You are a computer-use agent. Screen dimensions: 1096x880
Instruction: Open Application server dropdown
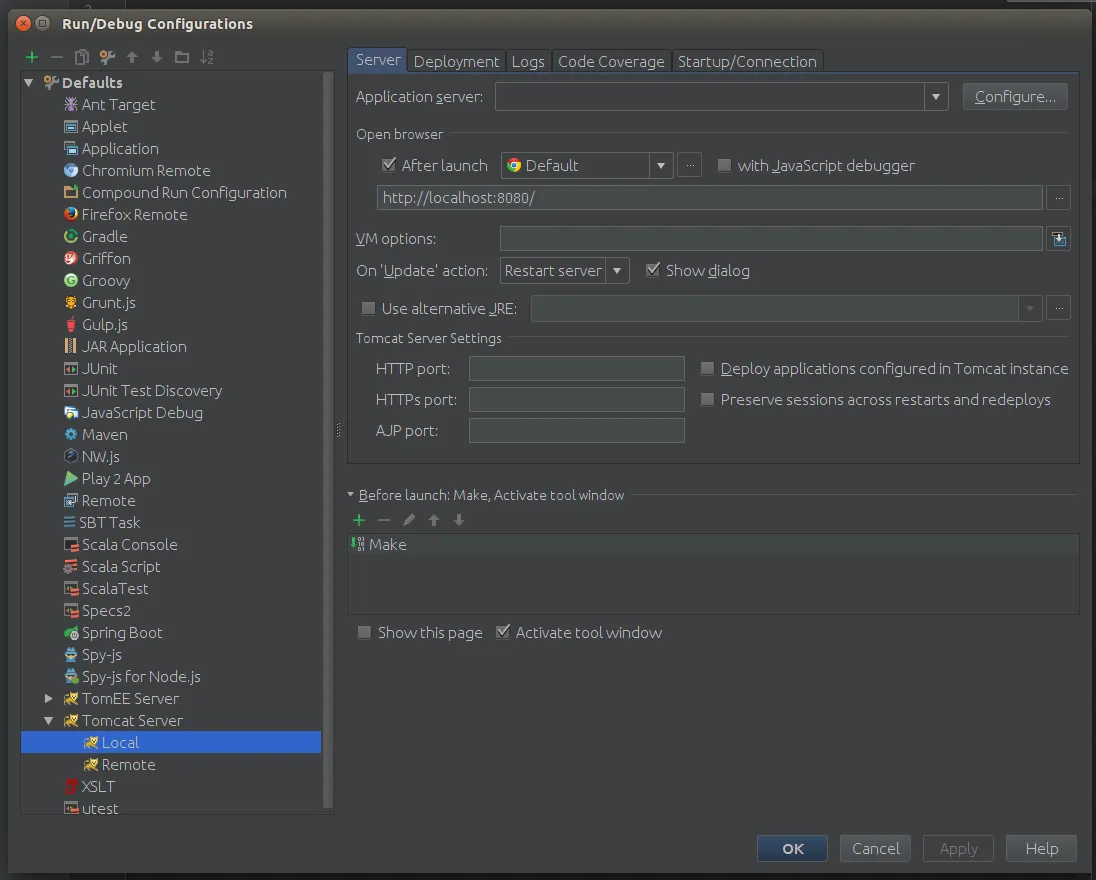pos(935,96)
